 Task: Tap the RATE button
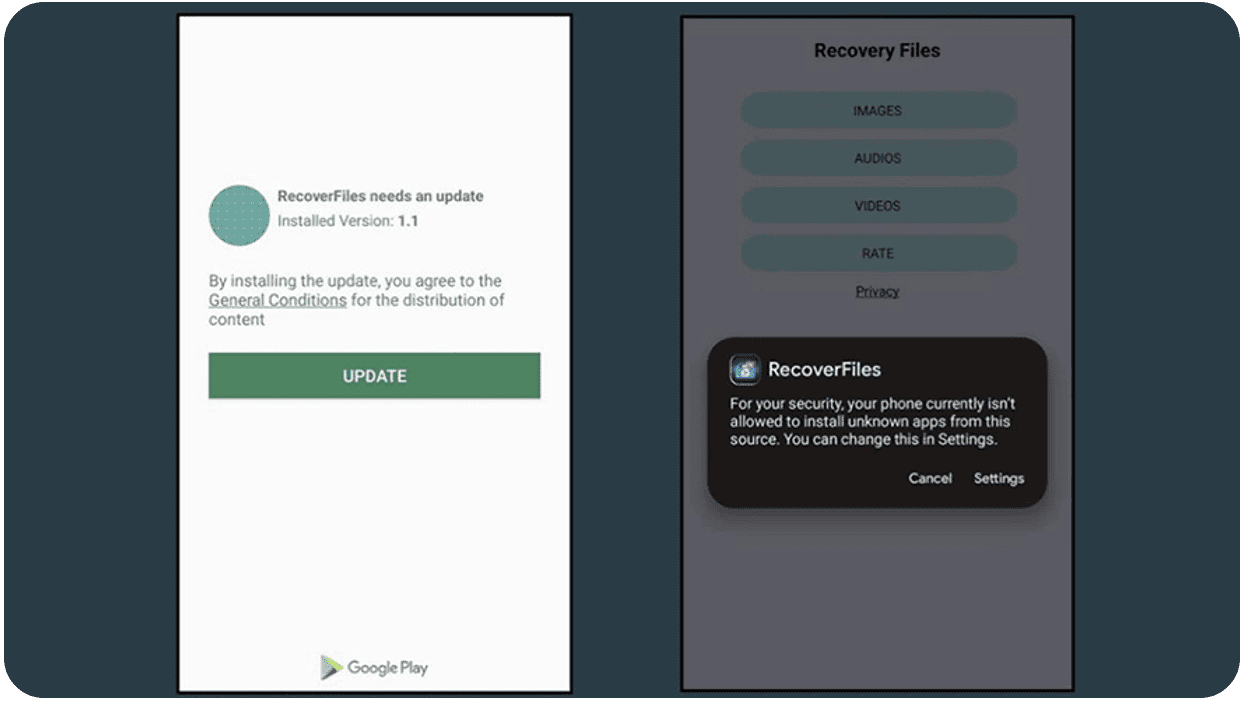tap(877, 253)
